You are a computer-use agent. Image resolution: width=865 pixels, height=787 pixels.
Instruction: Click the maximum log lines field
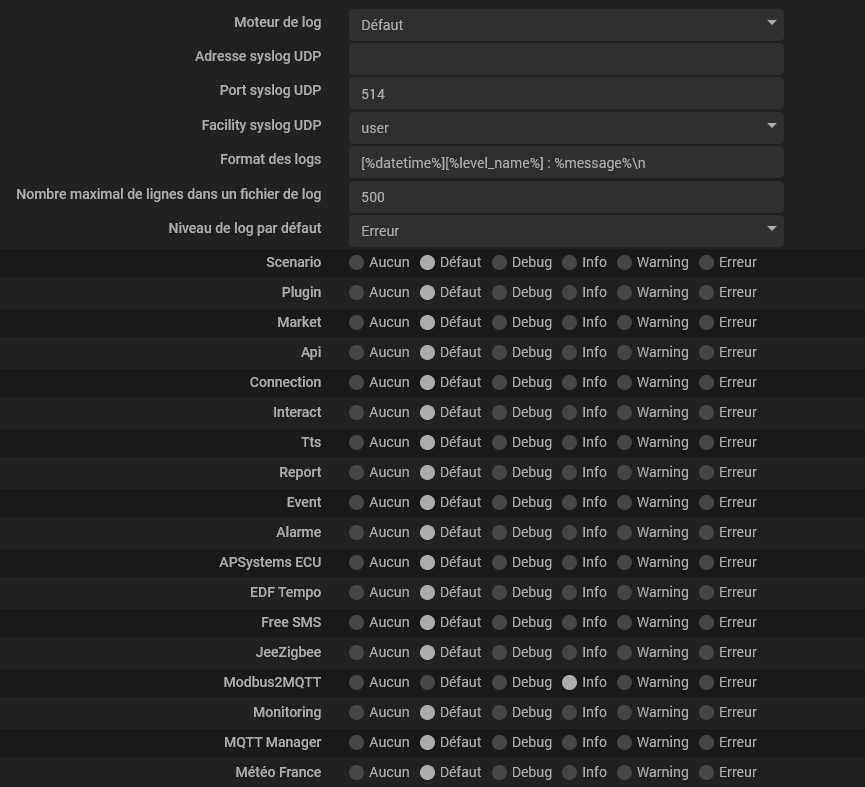point(566,197)
